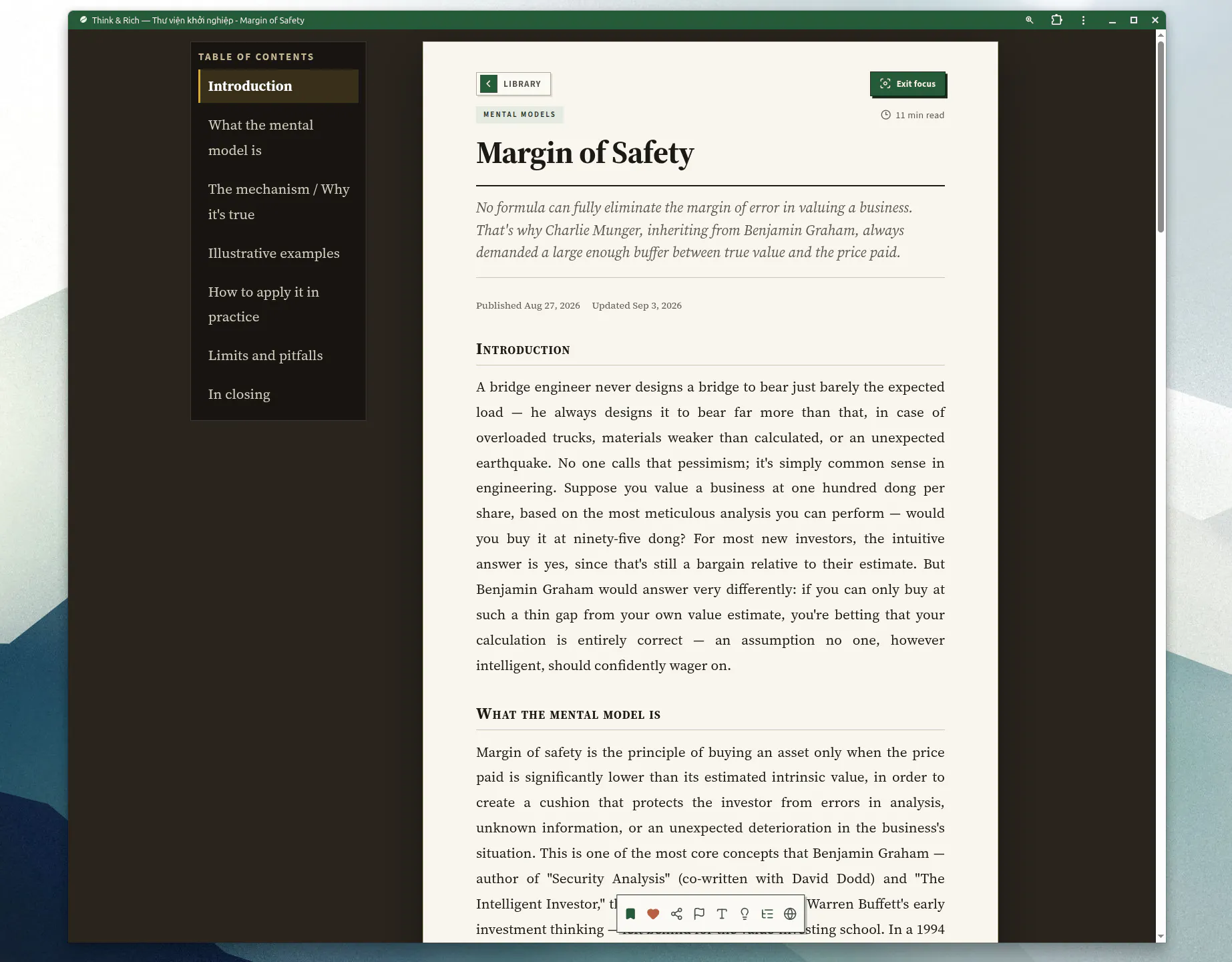Viewport: 1232px width, 962px height.
Task: Select Introduction in table of contents
Action: pos(278,86)
